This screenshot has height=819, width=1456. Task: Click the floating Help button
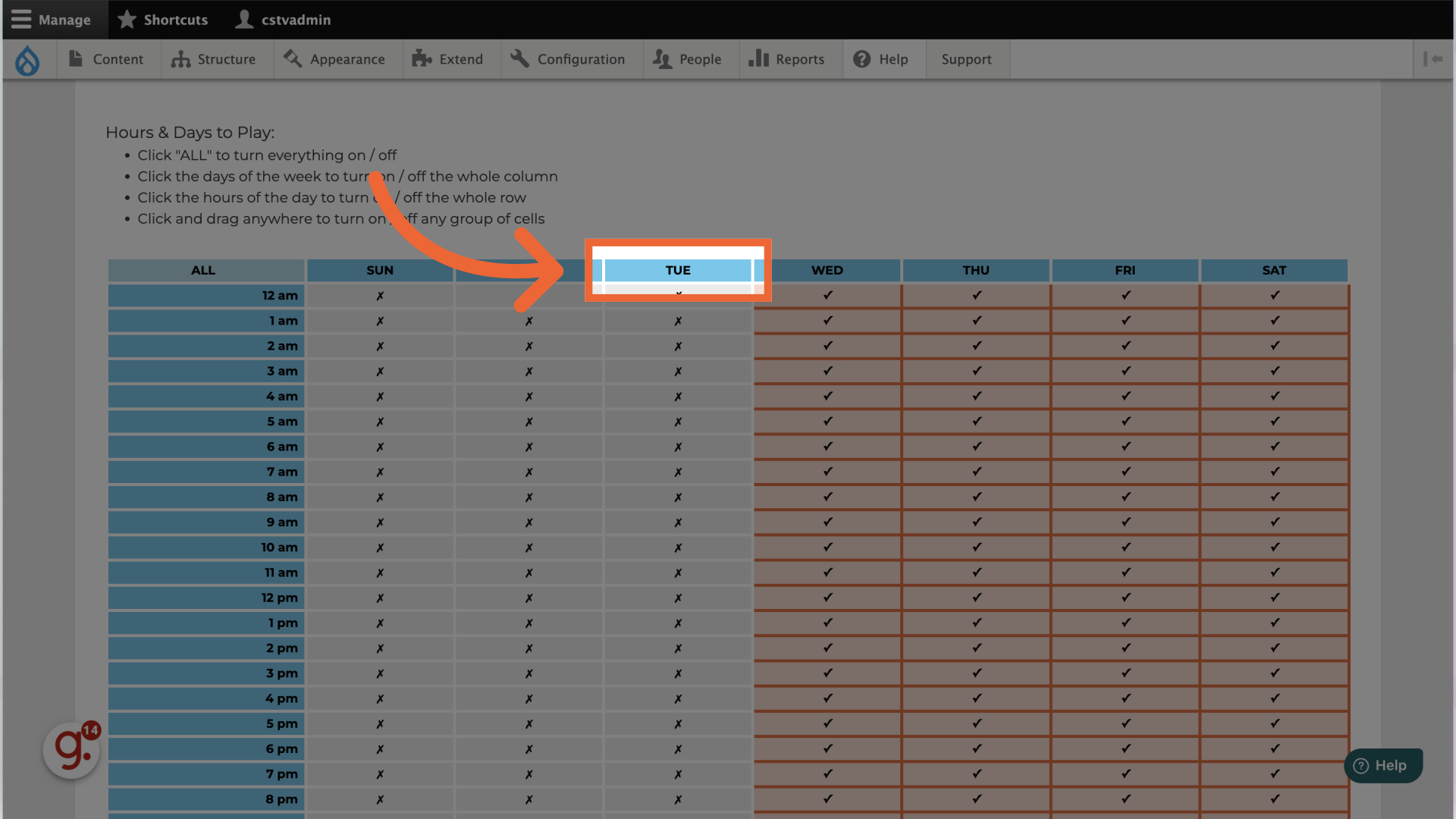tap(1382, 765)
